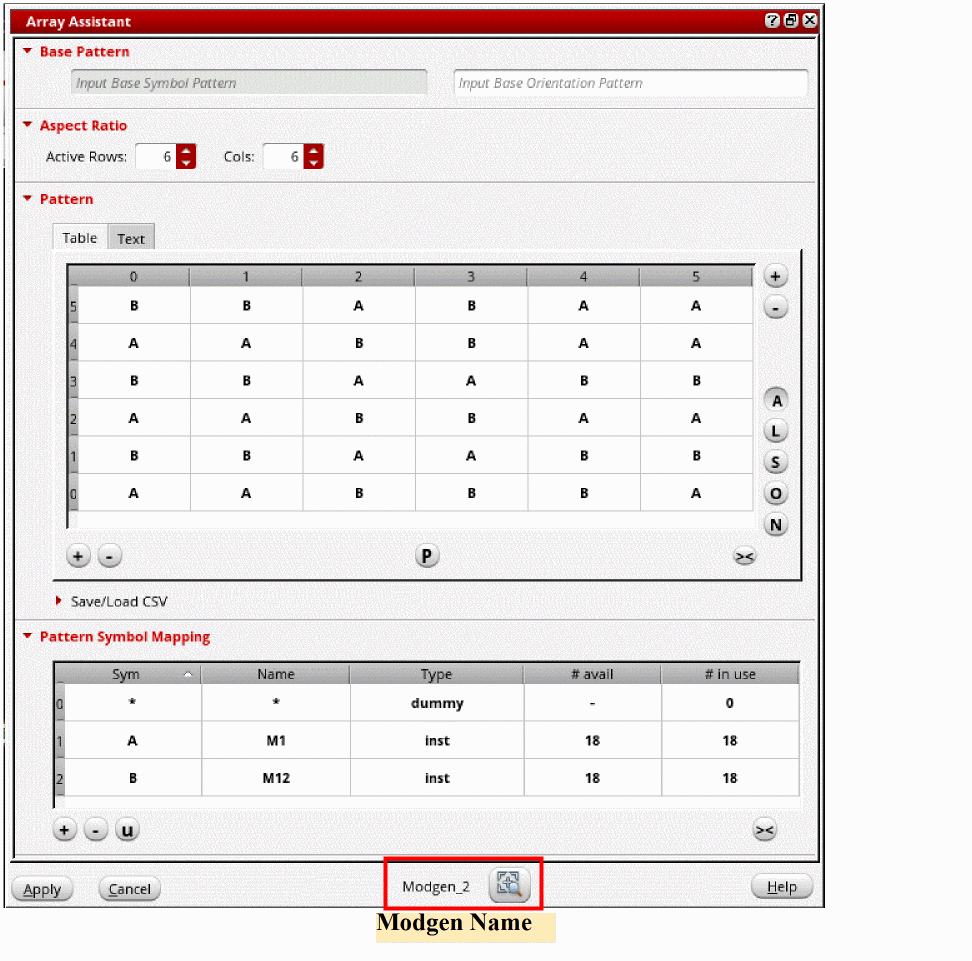This screenshot has width=972, height=961.
Task: Select the A symbol cell in mapping table
Action: click(133, 740)
